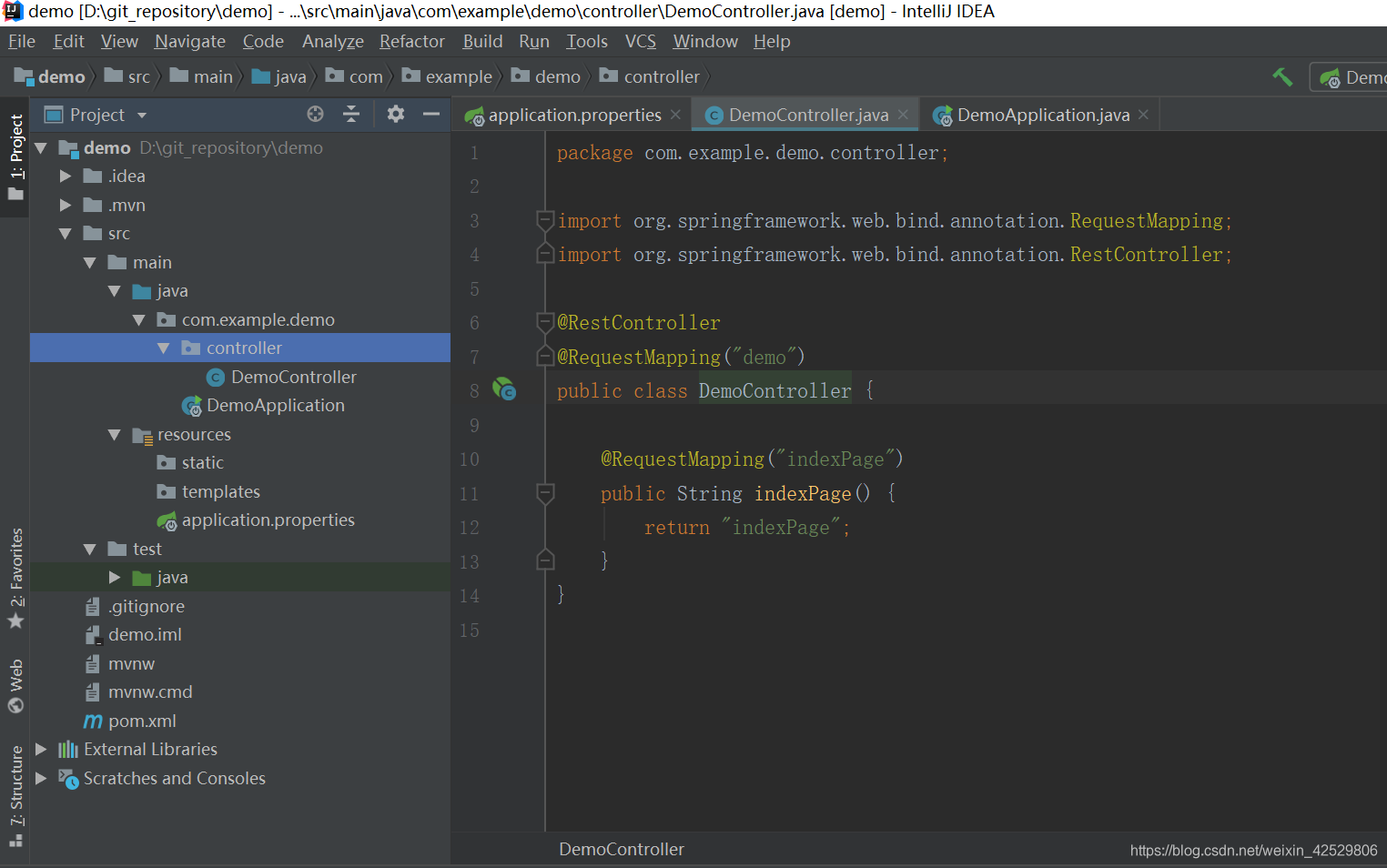Click the DemoController breadcrumb below the editor

click(x=622, y=849)
